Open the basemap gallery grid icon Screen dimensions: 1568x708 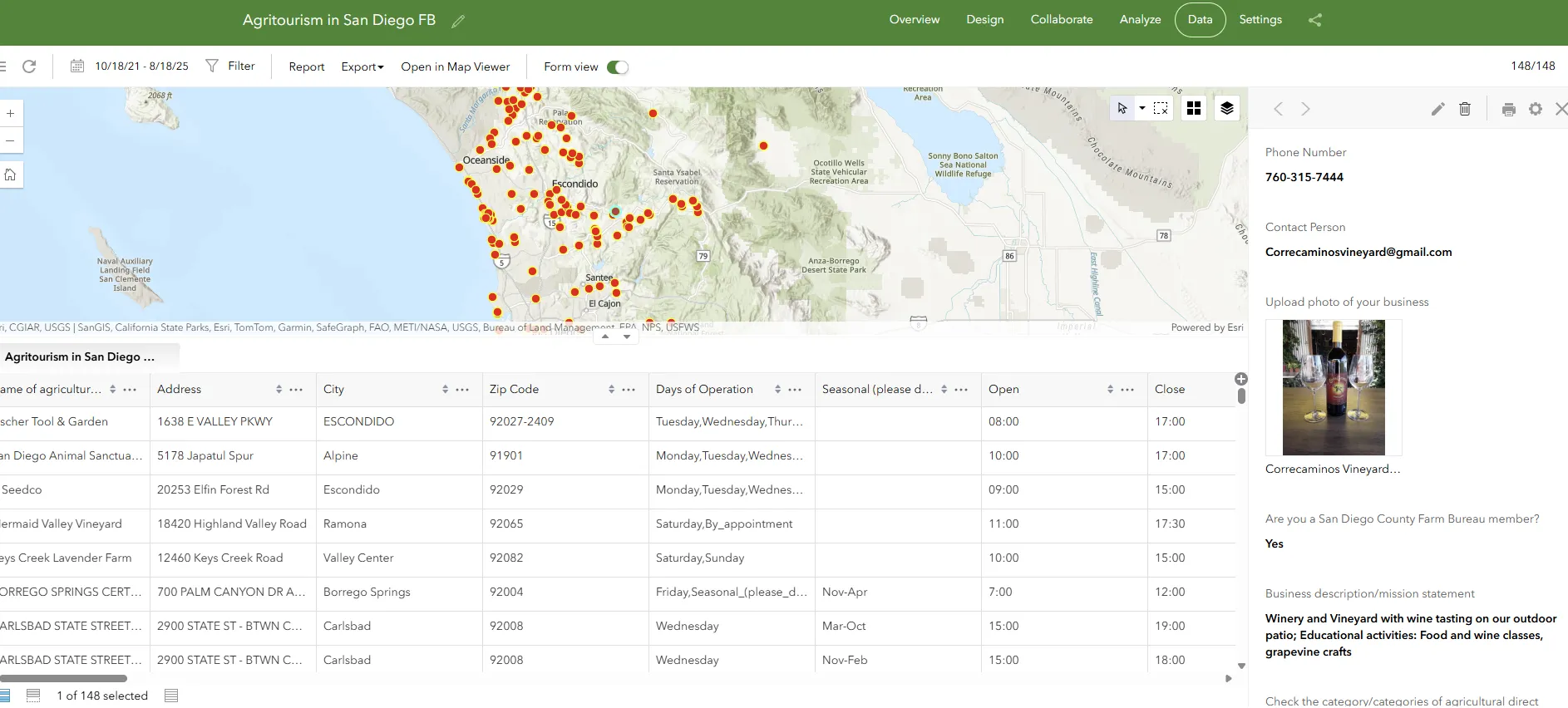pyautogui.click(x=1194, y=109)
